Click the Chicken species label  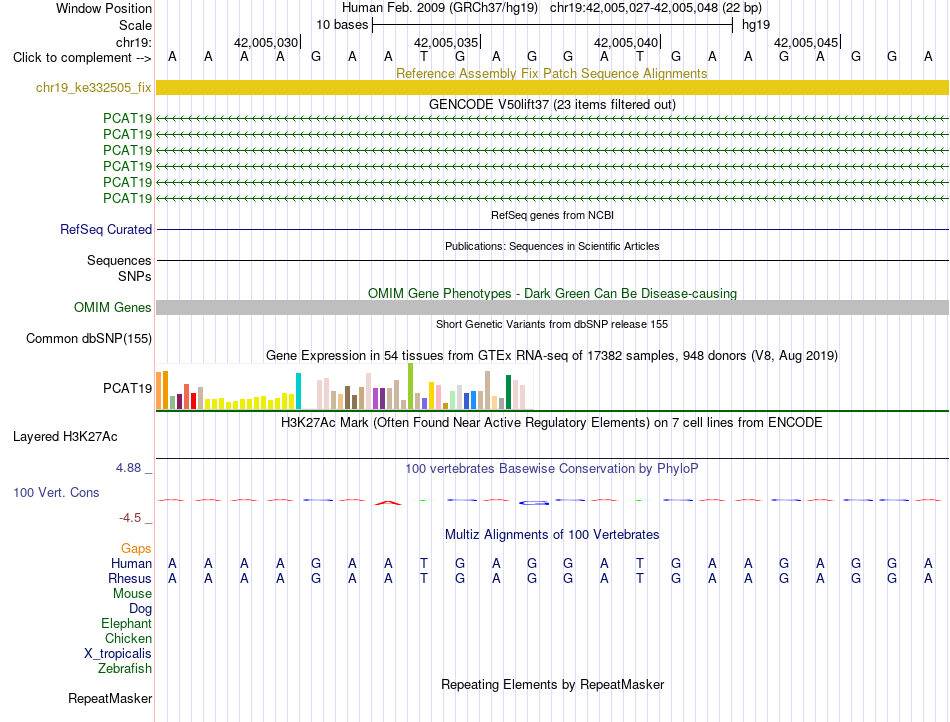[128, 638]
